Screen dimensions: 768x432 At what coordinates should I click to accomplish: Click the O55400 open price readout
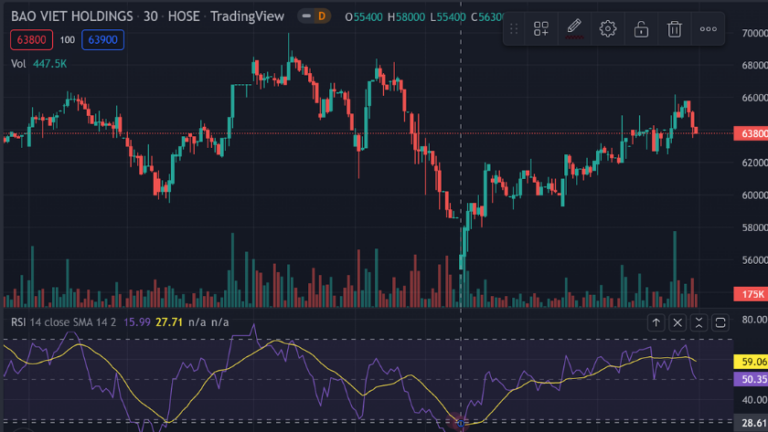[363, 17]
